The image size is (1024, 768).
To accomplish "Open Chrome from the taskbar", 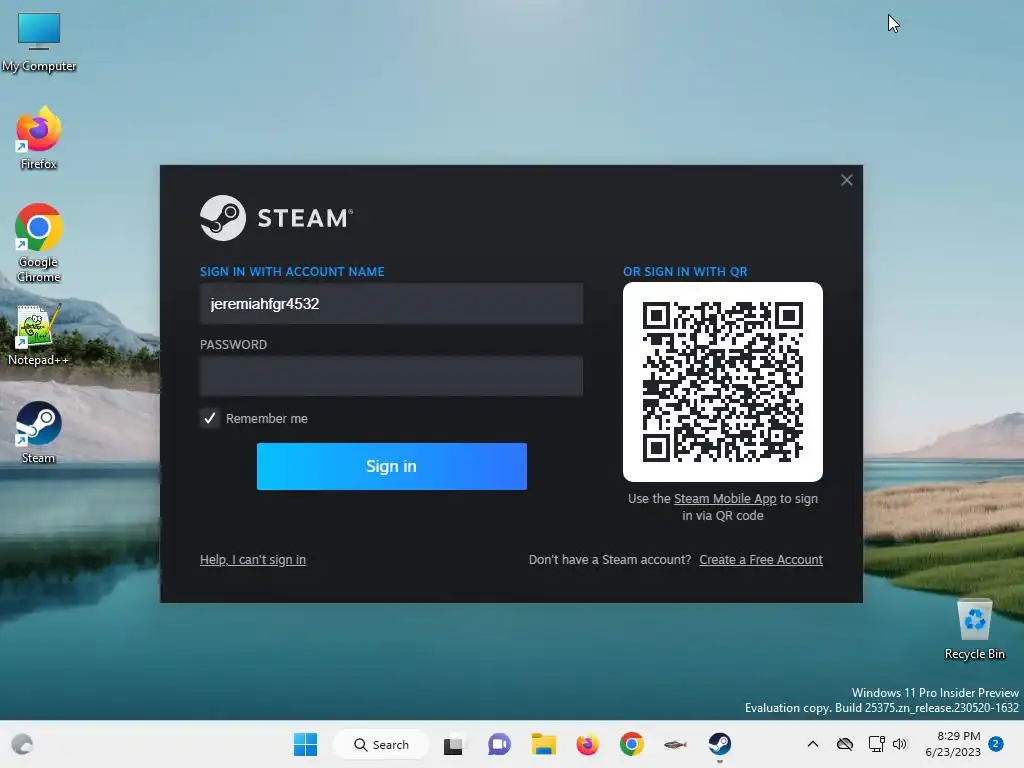I will pos(632,744).
